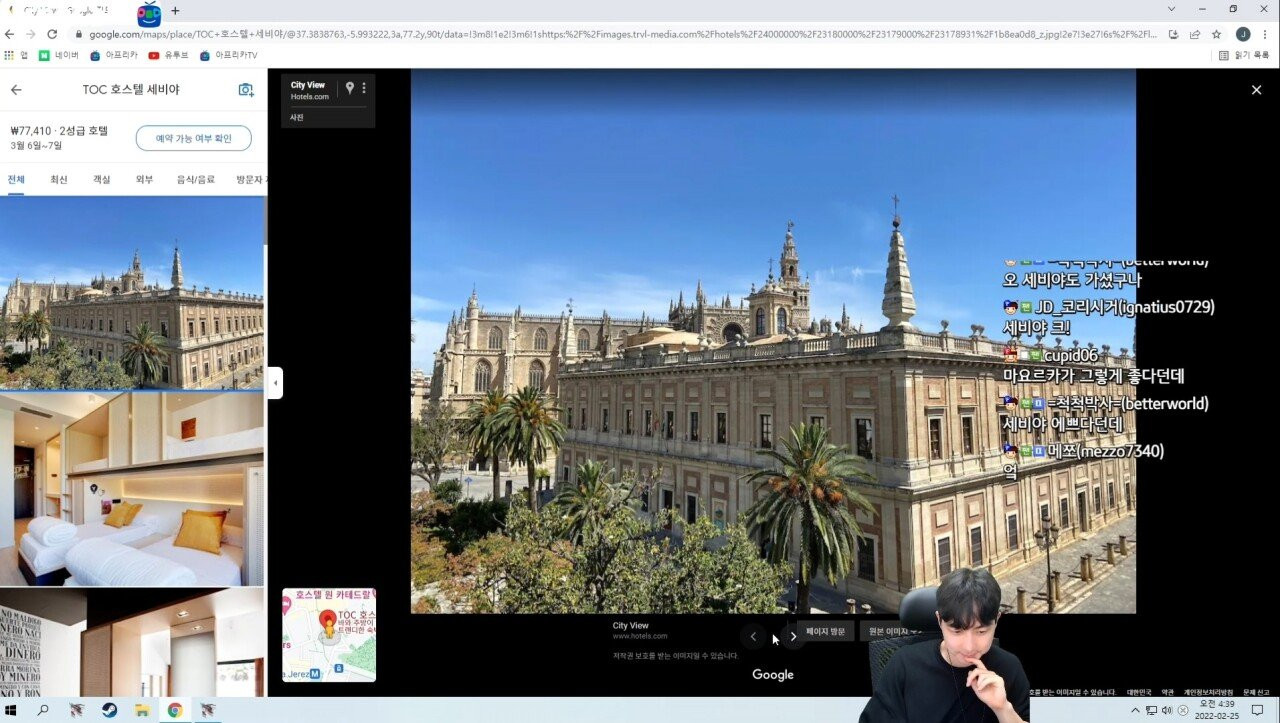Click the 3월 6일~7일 date text
Viewport: 1280px width, 723px height.
pyautogui.click(x=36, y=146)
